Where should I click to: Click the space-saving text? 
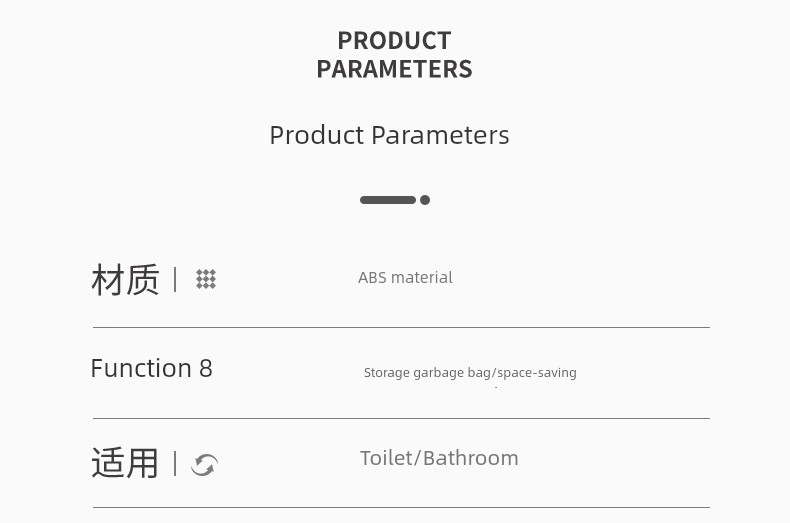click(537, 373)
